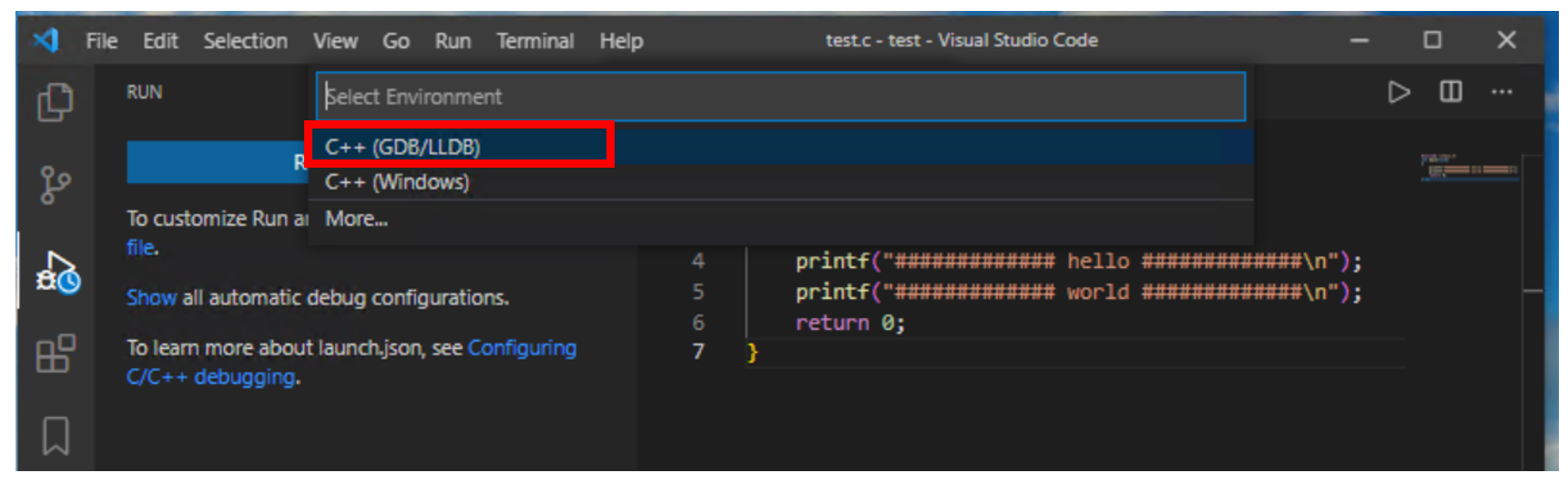Open the editor More Actions ellipsis
This screenshot has height=483, width=1568.
[1502, 91]
